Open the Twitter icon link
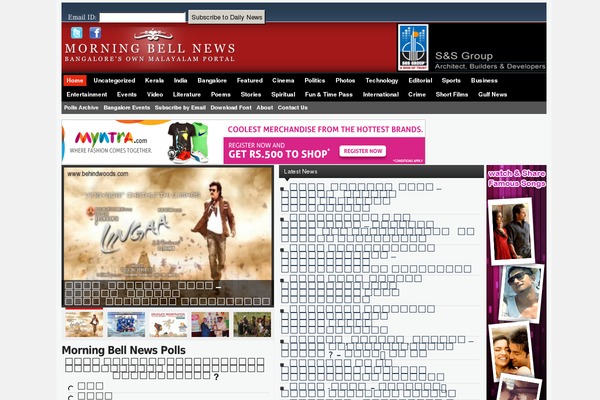The width and height of the screenshot is (600, 400). point(77,33)
